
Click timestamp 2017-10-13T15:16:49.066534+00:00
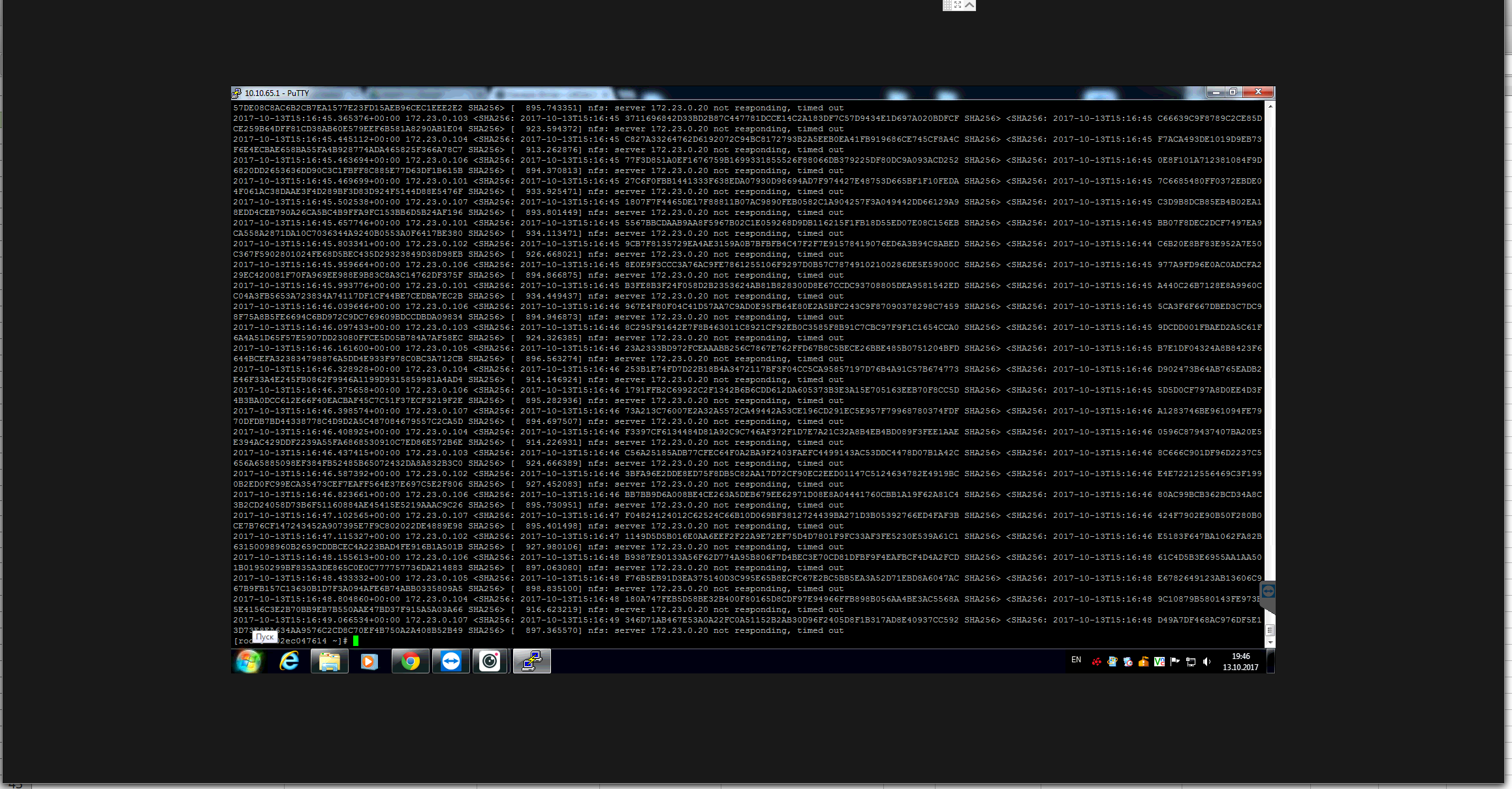pyautogui.click(x=317, y=620)
